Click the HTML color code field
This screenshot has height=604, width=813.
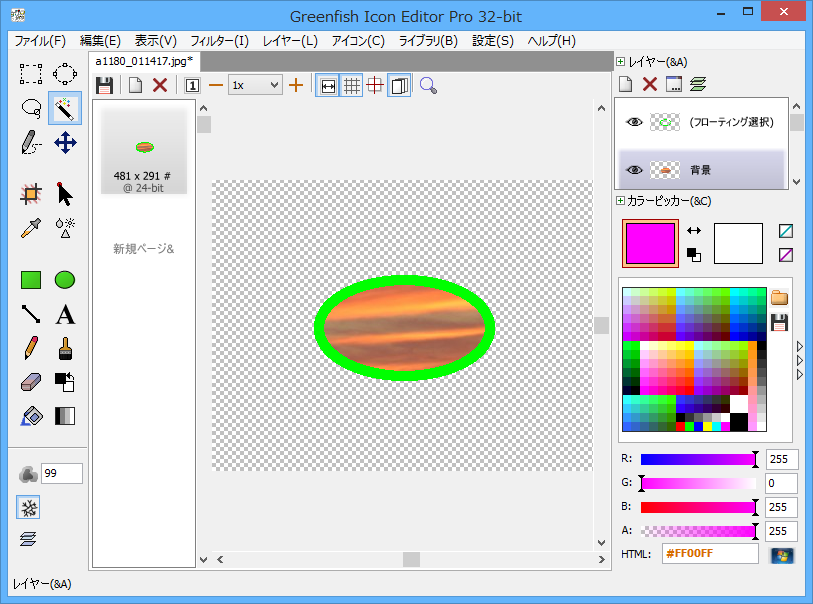[709, 554]
